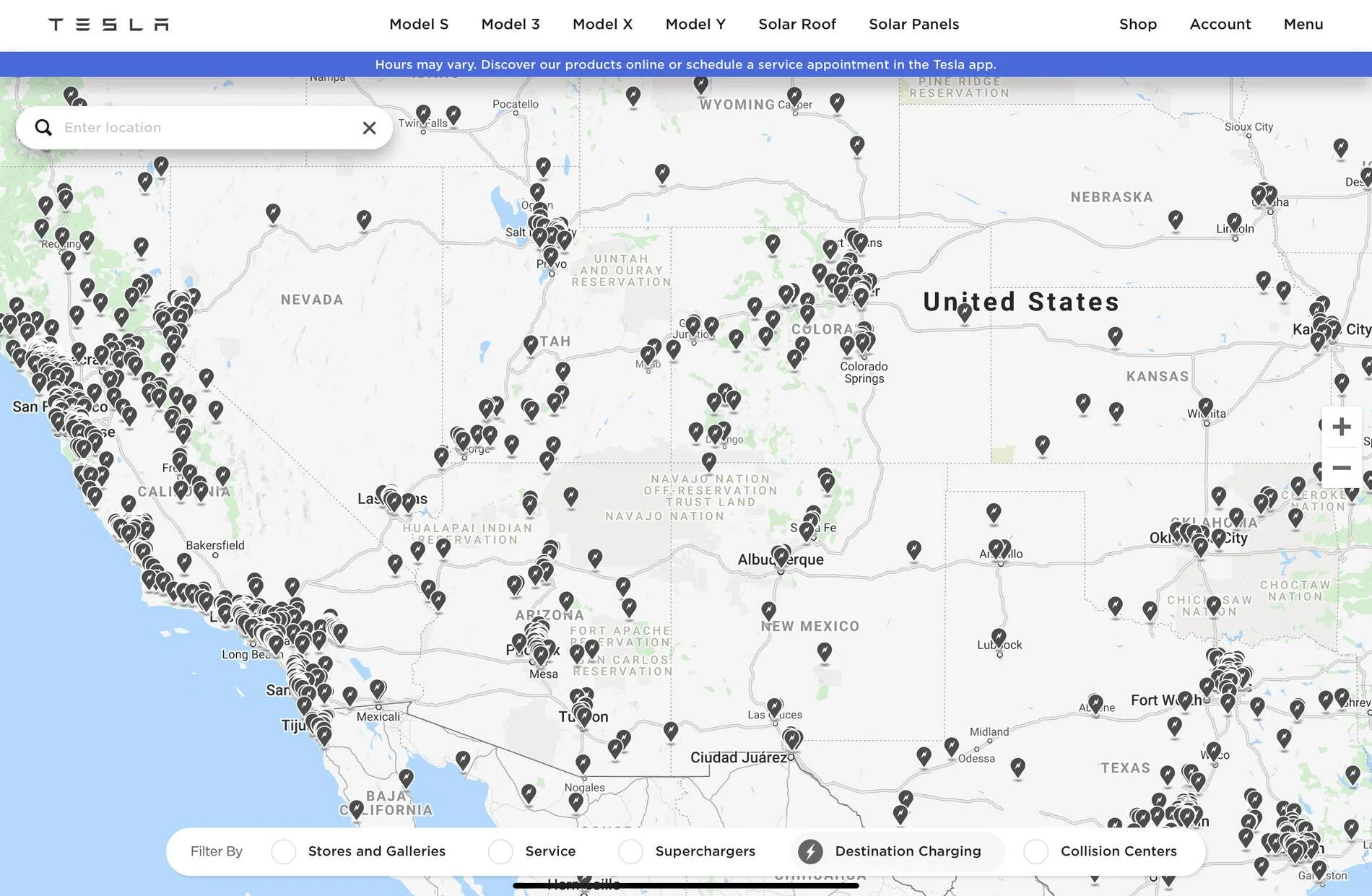
Task: Click the 'Sioux City' map label
Action: pyautogui.click(x=1249, y=127)
